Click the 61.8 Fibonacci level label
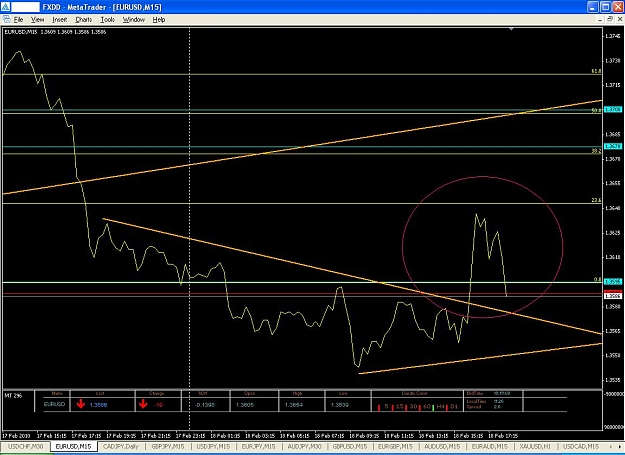 596,71
